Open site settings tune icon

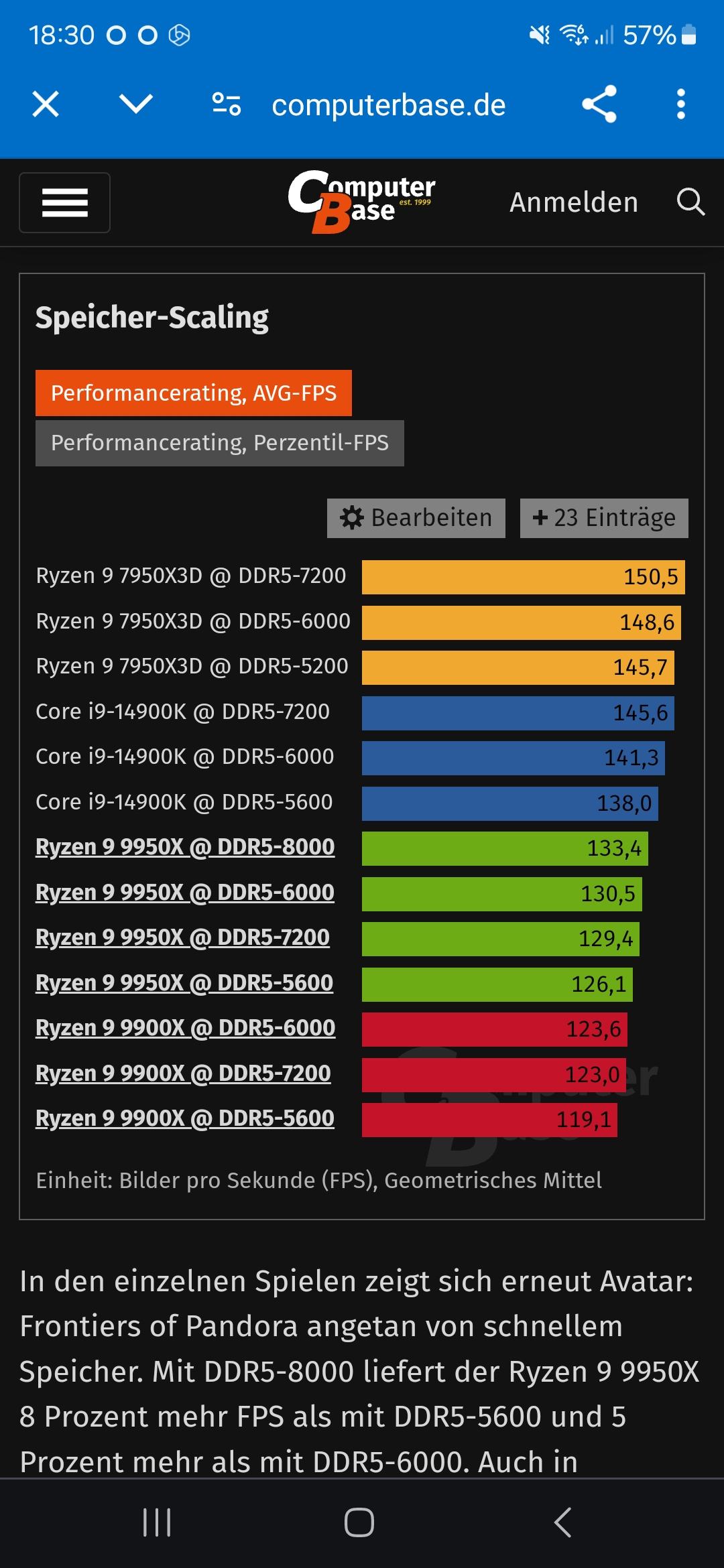coord(227,105)
